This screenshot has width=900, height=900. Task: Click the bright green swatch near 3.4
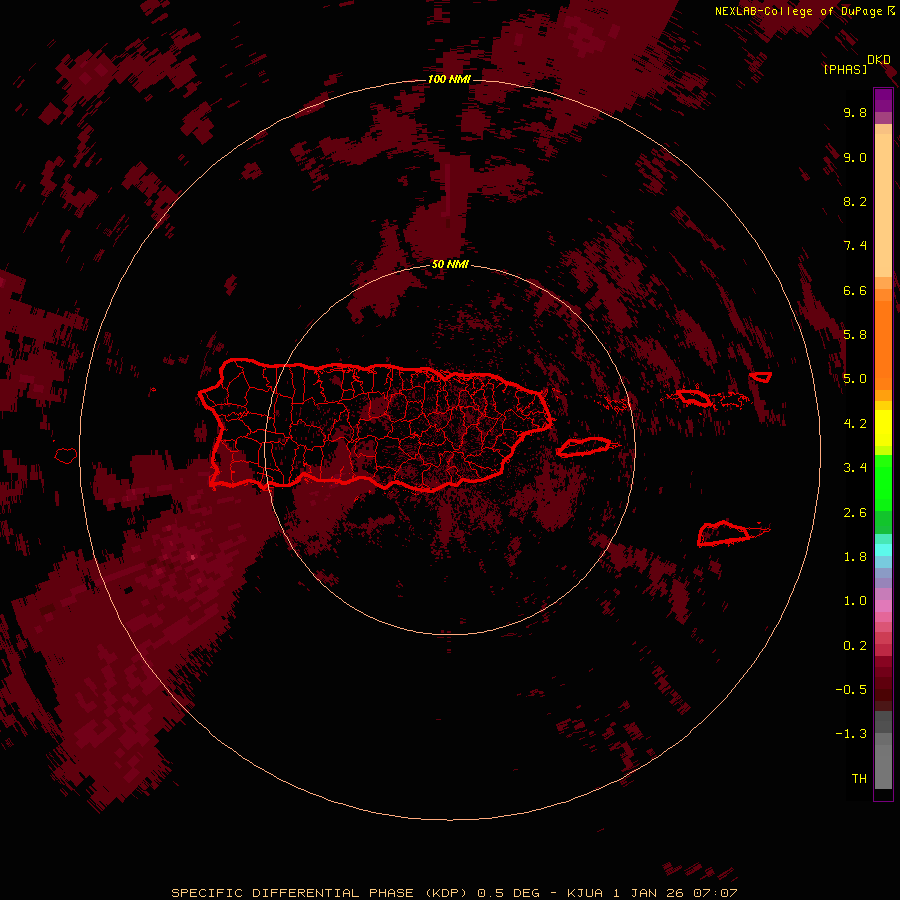tap(883, 482)
